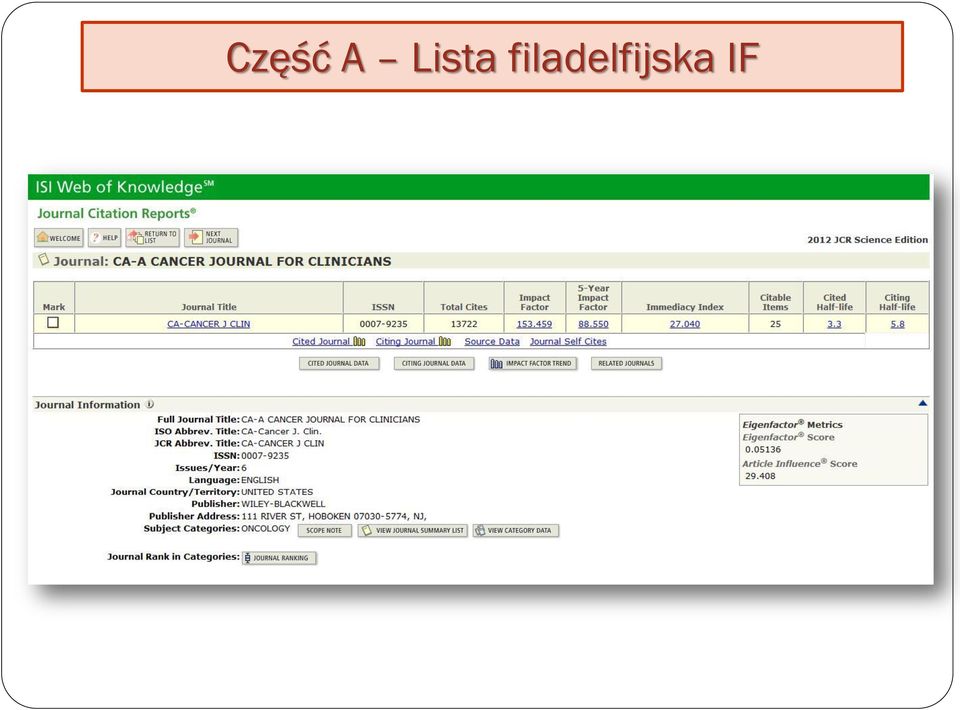Image resolution: width=960 pixels, height=710 pixels.
Task: Click the SCOPE NOTE button
Action: point(324,531)
